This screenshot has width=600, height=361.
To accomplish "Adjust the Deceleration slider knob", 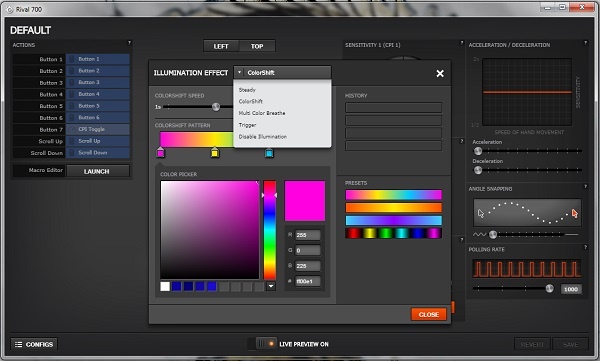I will pos(478,170).
